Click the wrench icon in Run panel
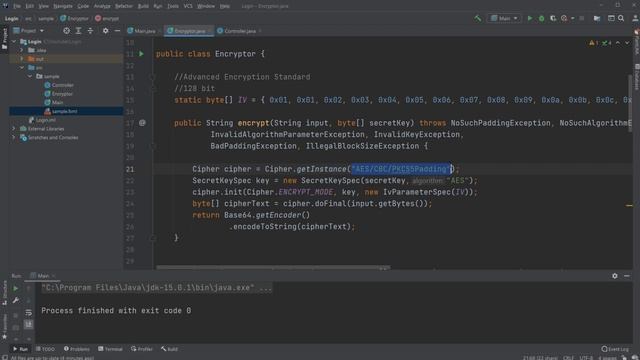This screenshot has height=360, width=640. click(x=16, y=300)
